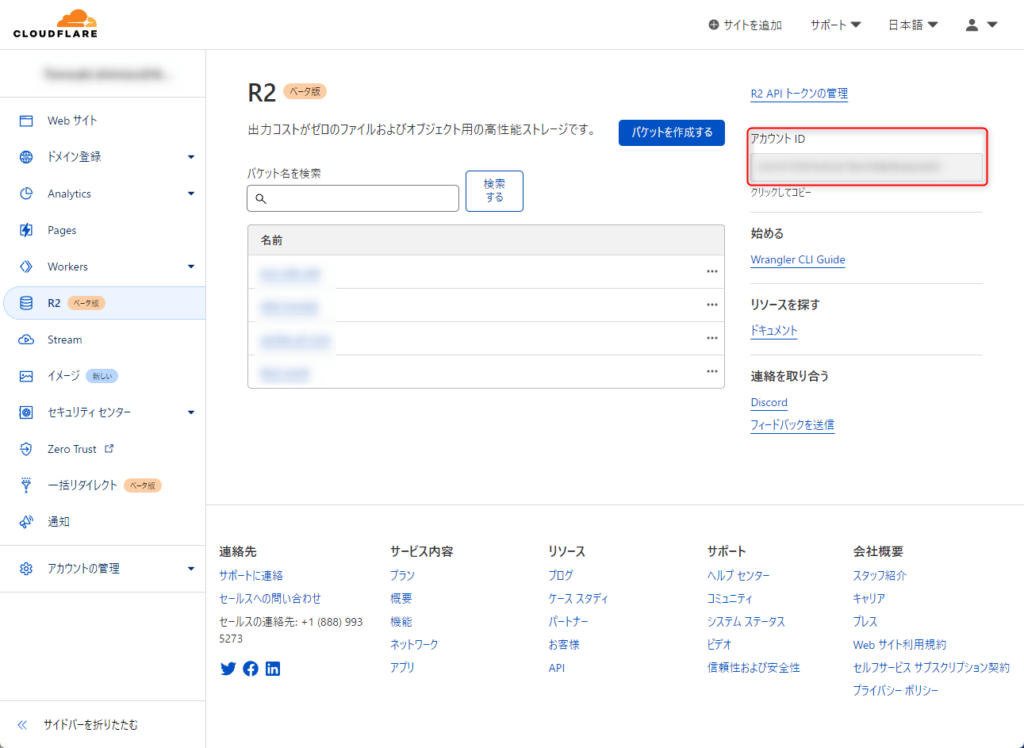Open the プラン footer link
Screen dimensions: 1024x748
click(x=402, y=576)
